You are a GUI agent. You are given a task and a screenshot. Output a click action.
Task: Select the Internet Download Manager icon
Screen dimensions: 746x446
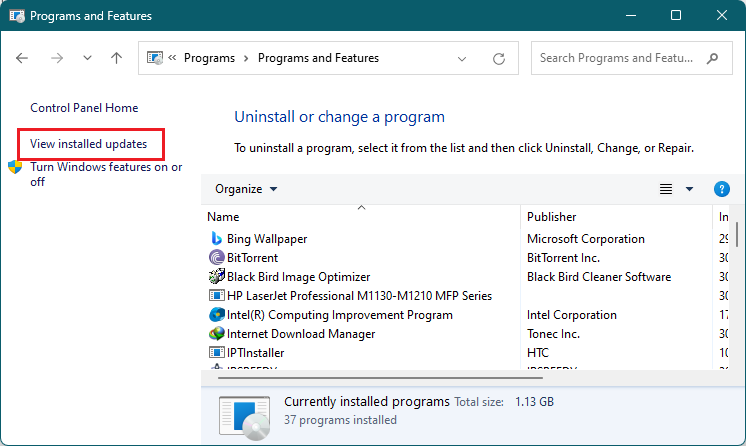coord(217,334)
